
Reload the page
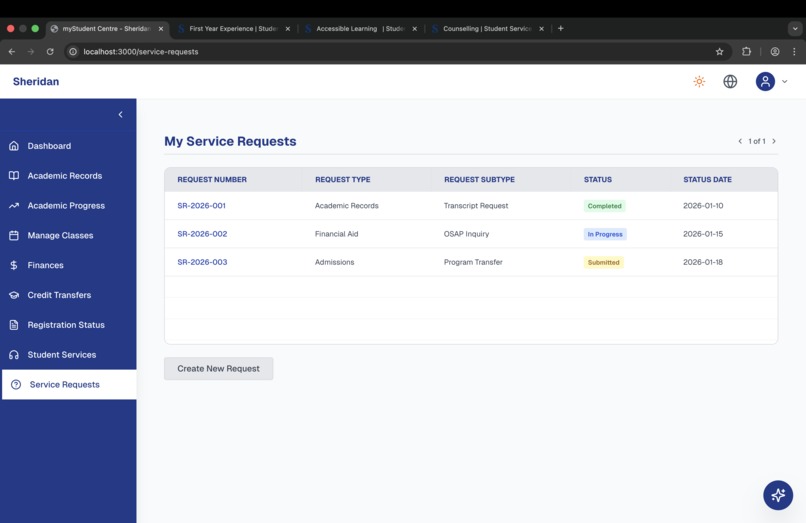pyautogui.click(x=50, y=51)
